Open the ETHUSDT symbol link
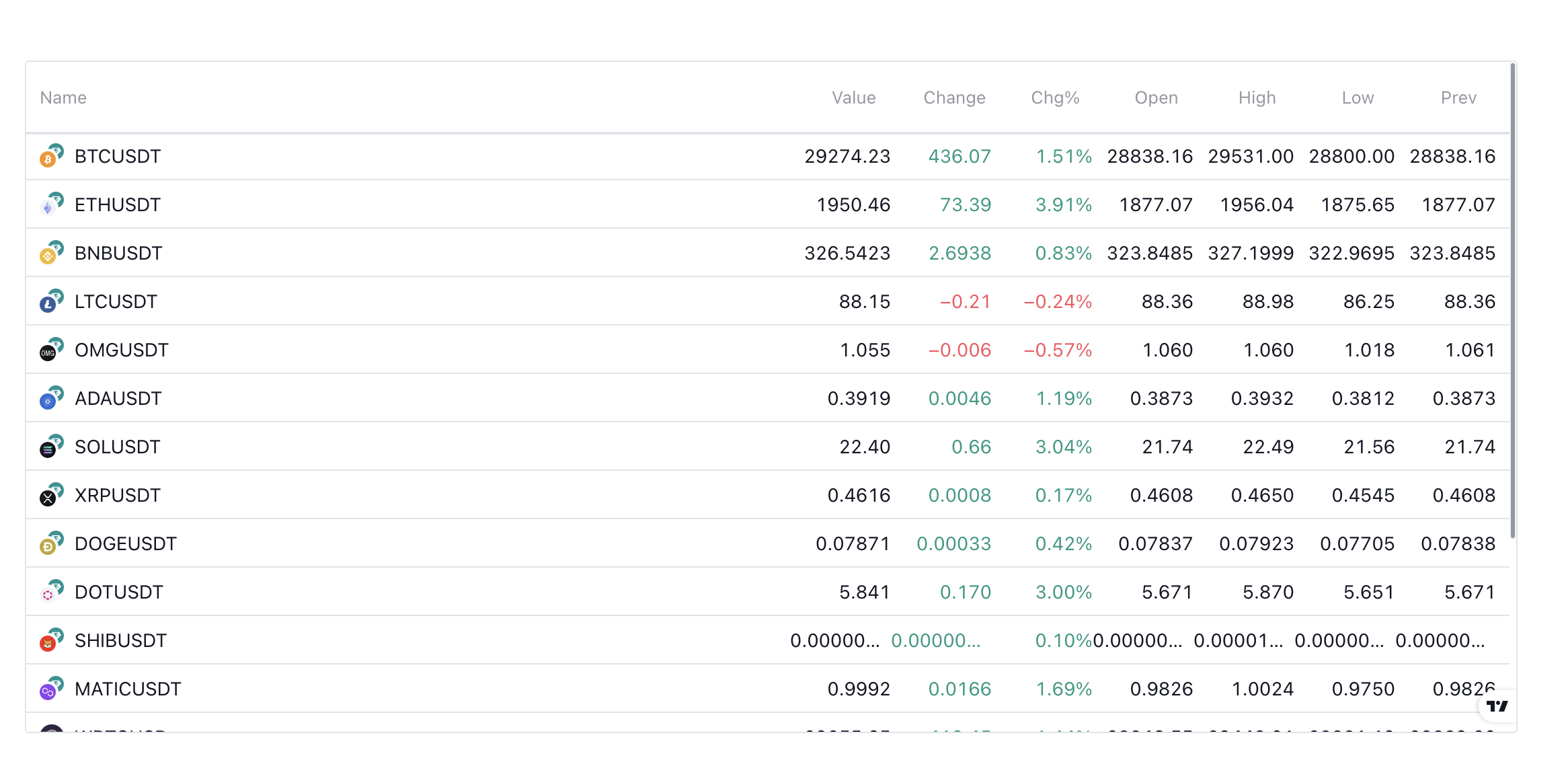The width and height of the screenshot is (1568, 760). pos(118,204)
